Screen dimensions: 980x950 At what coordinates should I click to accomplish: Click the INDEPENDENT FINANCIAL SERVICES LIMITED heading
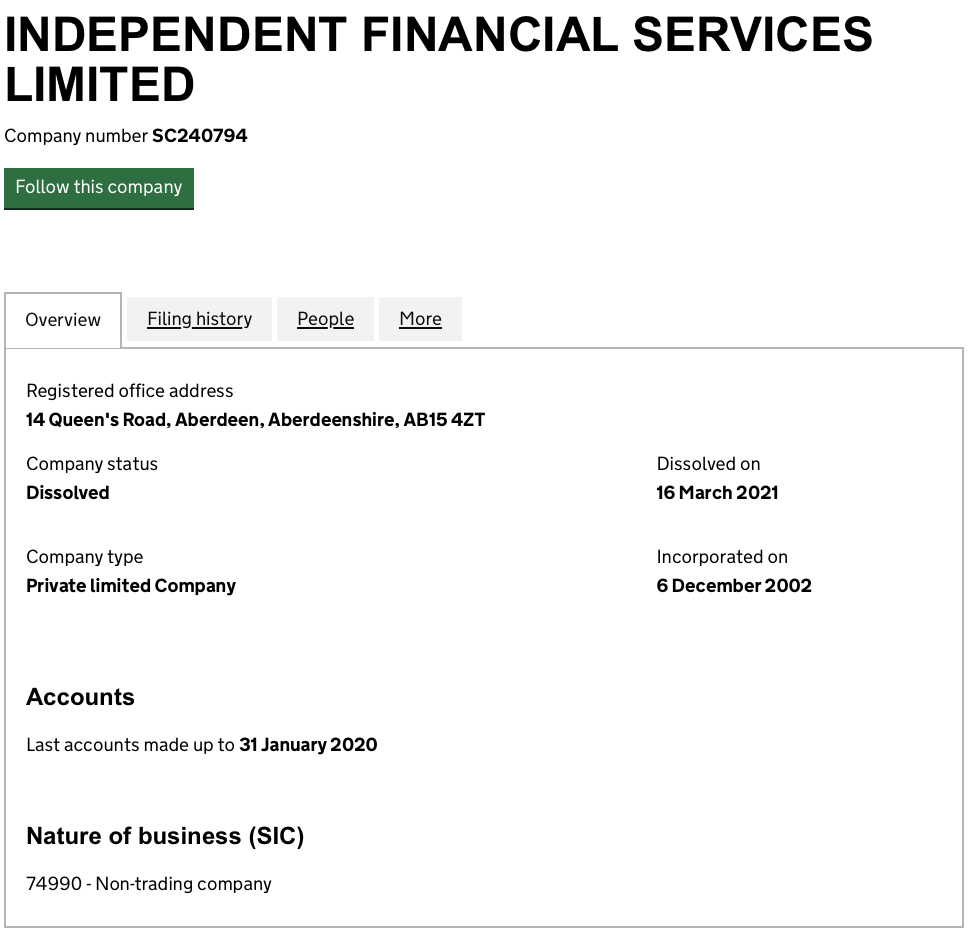[x=438, y=60]
